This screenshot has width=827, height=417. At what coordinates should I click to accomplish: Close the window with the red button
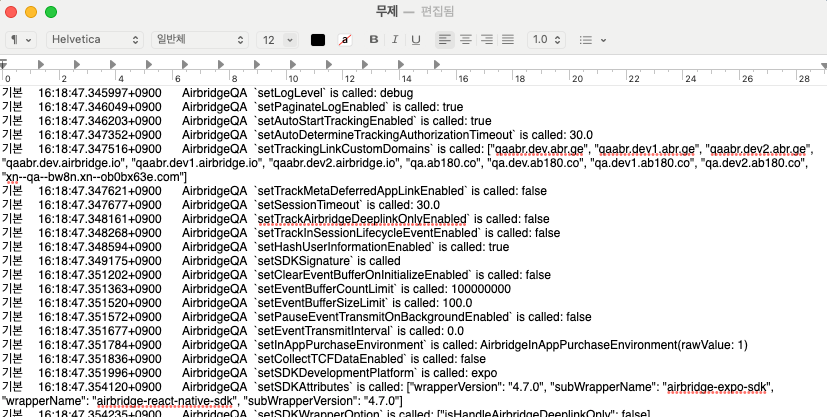pos(11,12)
